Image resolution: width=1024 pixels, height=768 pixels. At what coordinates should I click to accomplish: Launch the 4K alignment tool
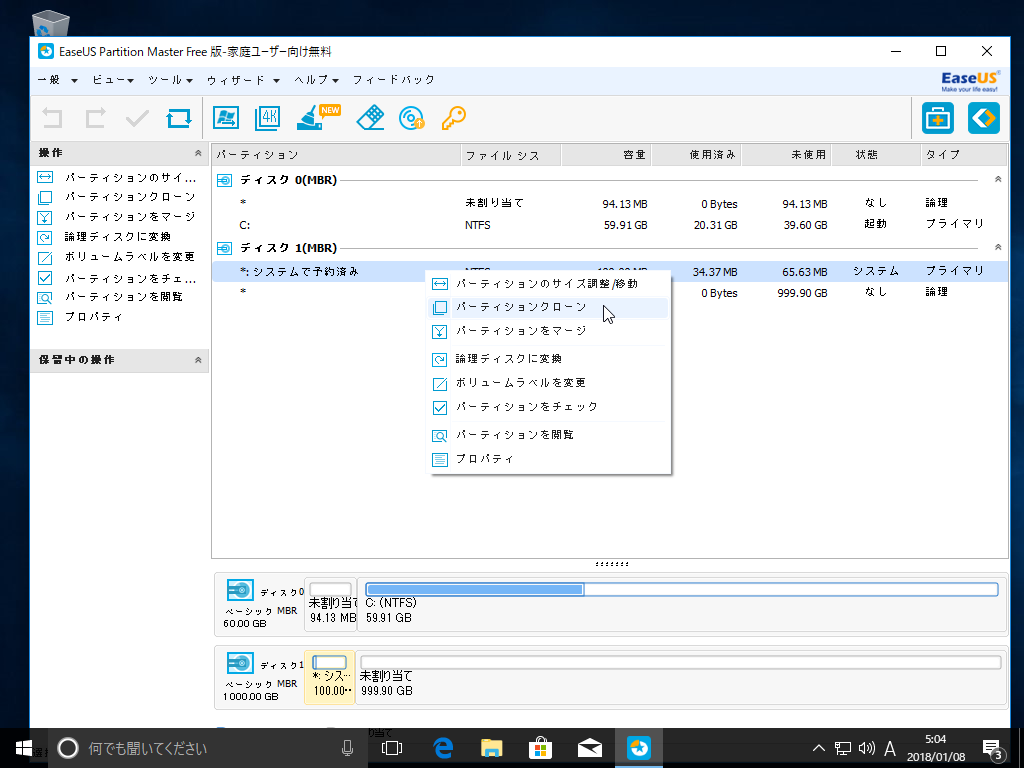tap(268, 118)
